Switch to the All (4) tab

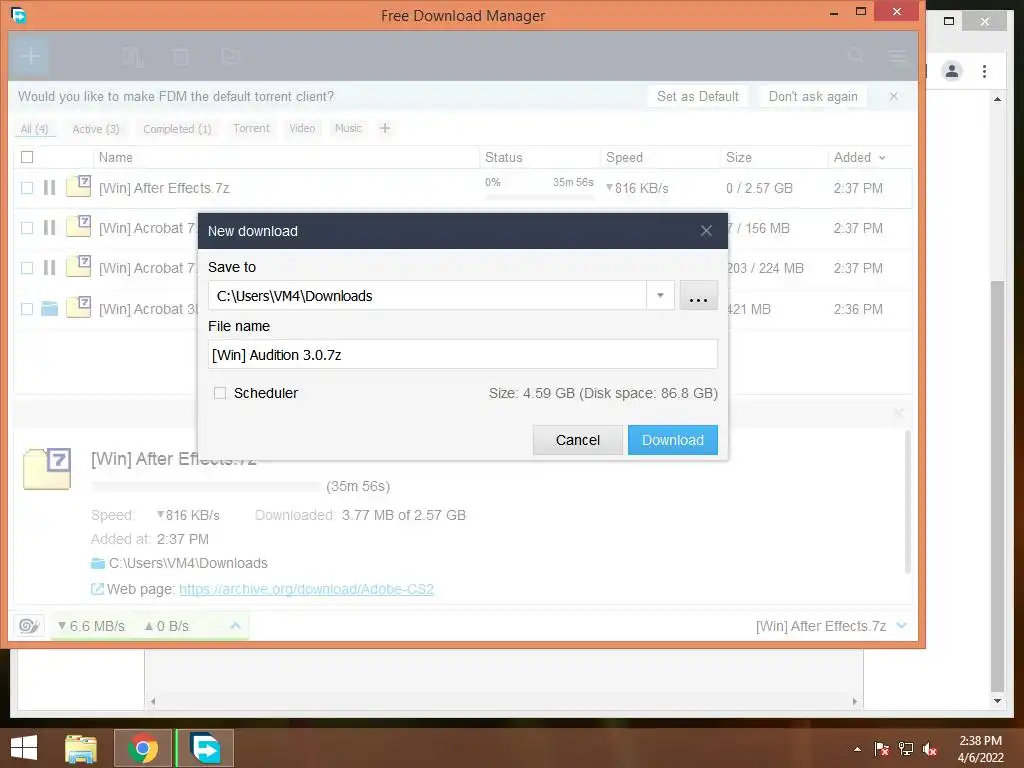point(35,129)
